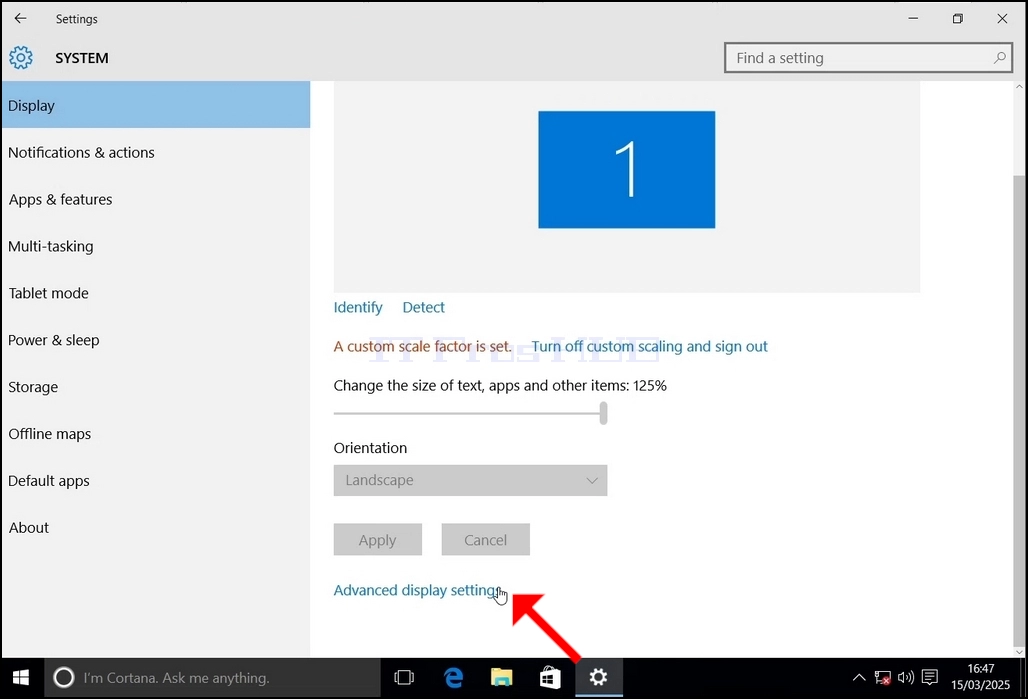Select Notifications & actions in sidebar
This screenshot has width=1028, height=699.
coord(81,153)
